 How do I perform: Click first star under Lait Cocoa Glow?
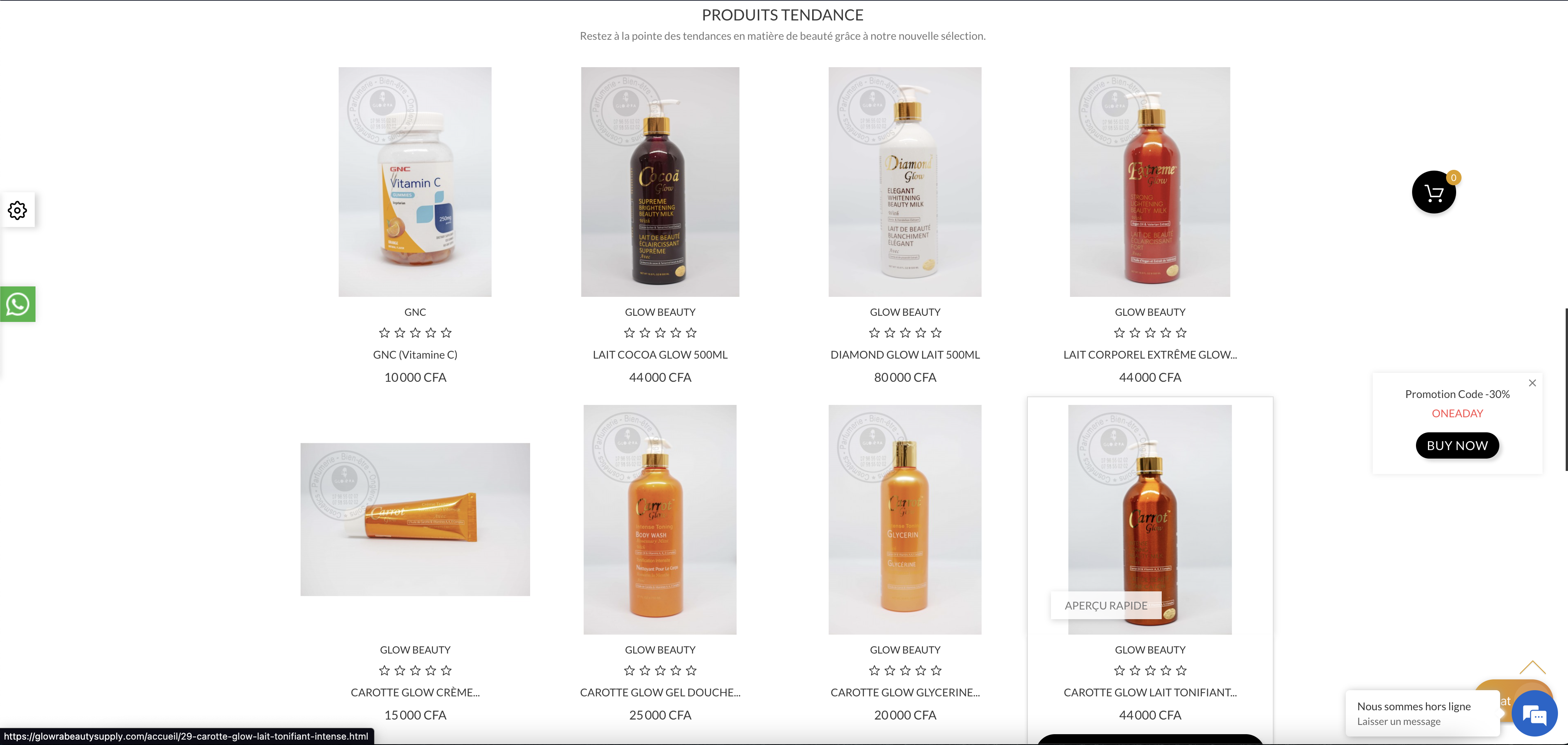(629, 333)
